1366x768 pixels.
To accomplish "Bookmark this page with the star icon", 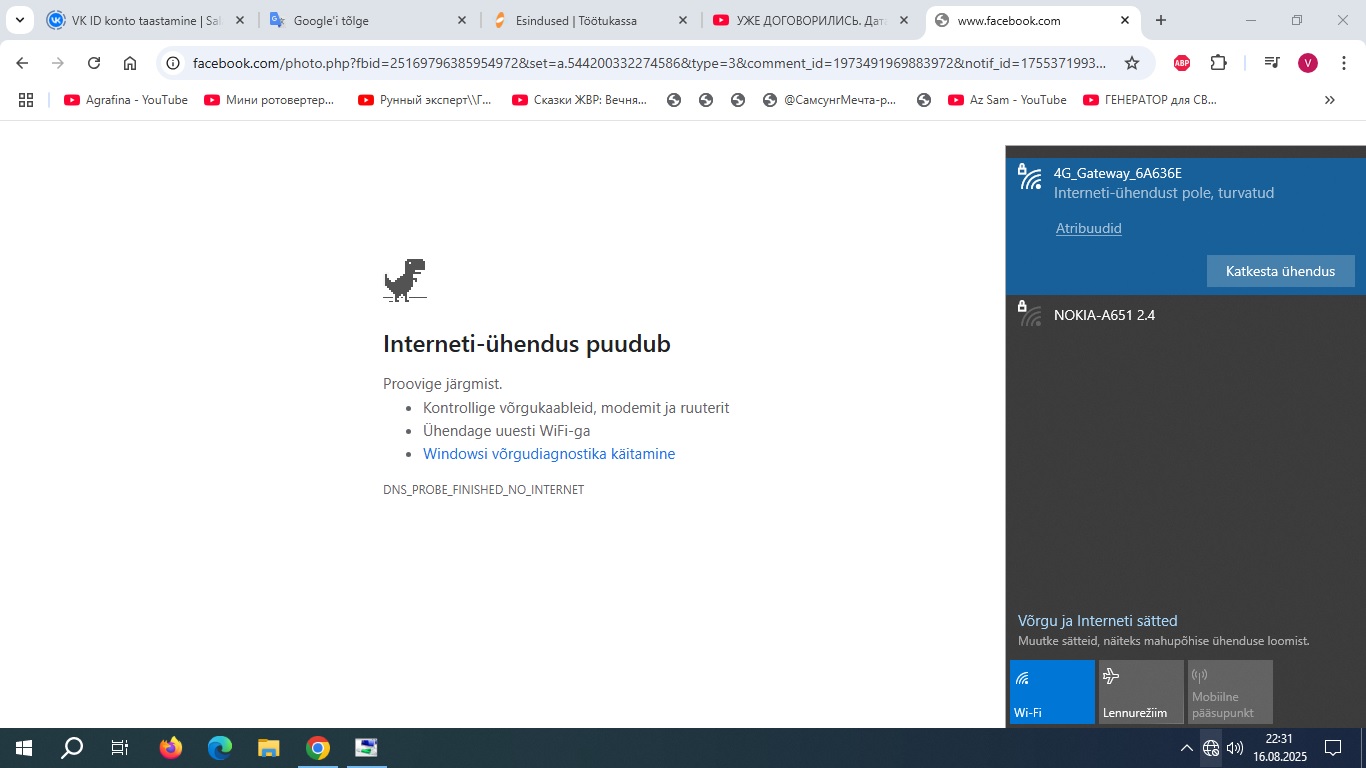I will coord(1132,63).
